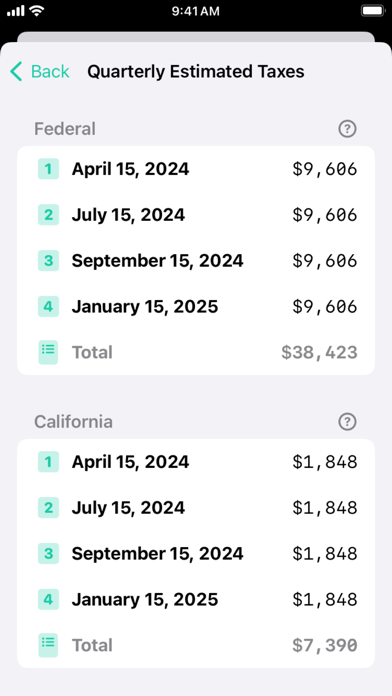Viewport: 392px width, 696px height.
Task: Tap the California quarter 4 number badge
Action: [48, 600]
